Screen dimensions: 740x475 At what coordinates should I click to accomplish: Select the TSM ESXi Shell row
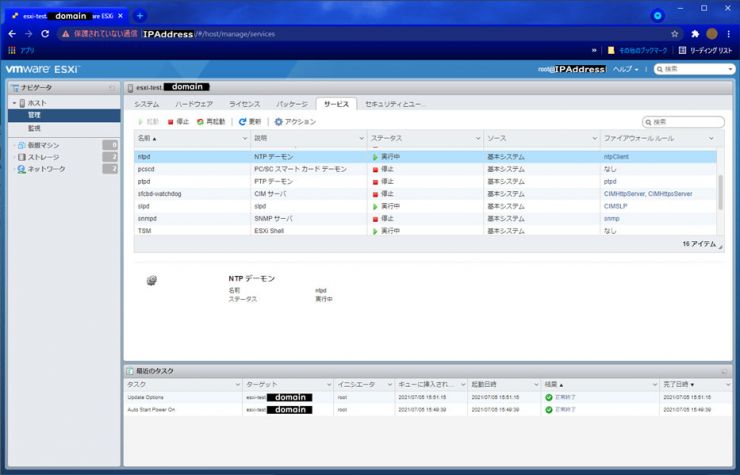tap(425, 230)
